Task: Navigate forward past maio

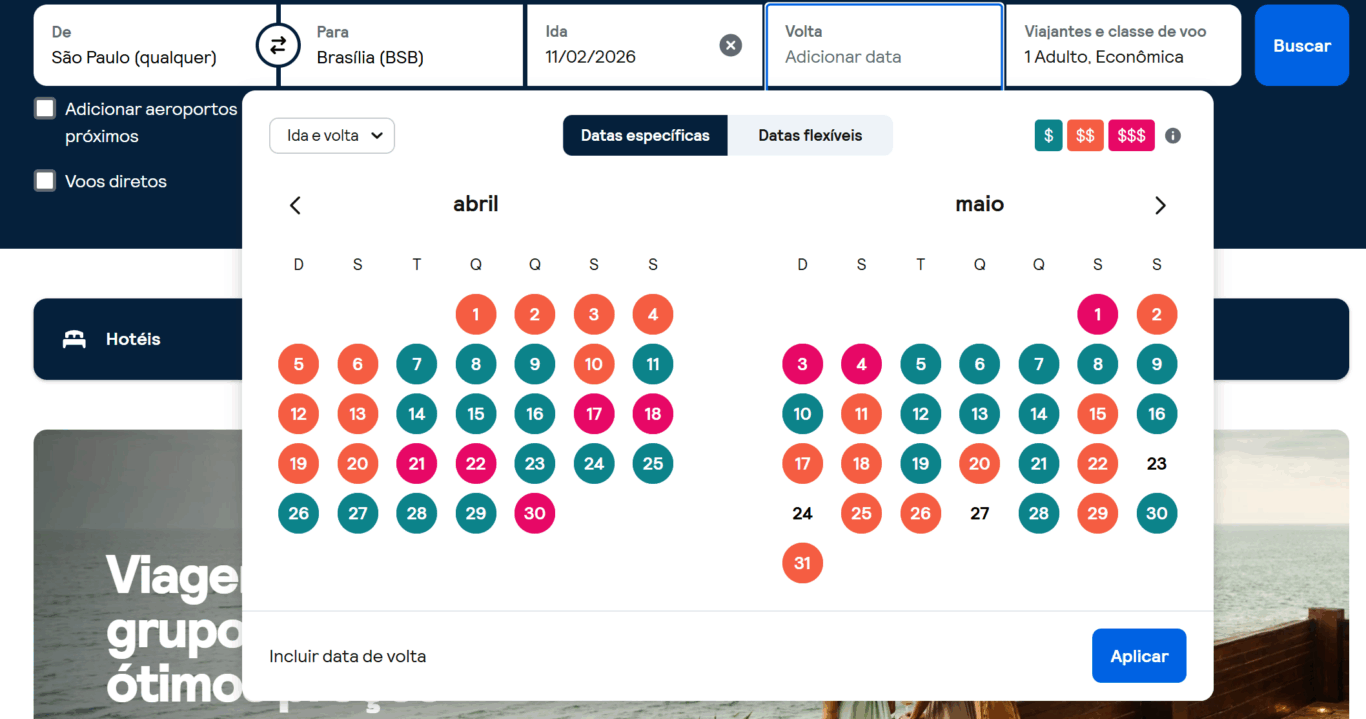Action: pyautogui.click(x=1160, y=204)
